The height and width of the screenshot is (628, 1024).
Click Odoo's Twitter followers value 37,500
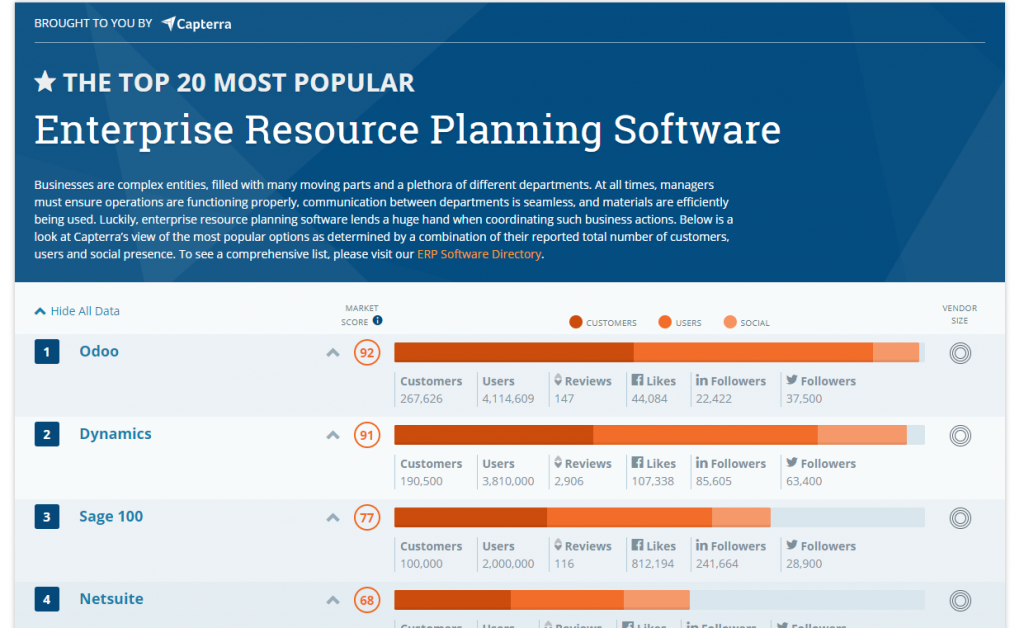[804, 398]
